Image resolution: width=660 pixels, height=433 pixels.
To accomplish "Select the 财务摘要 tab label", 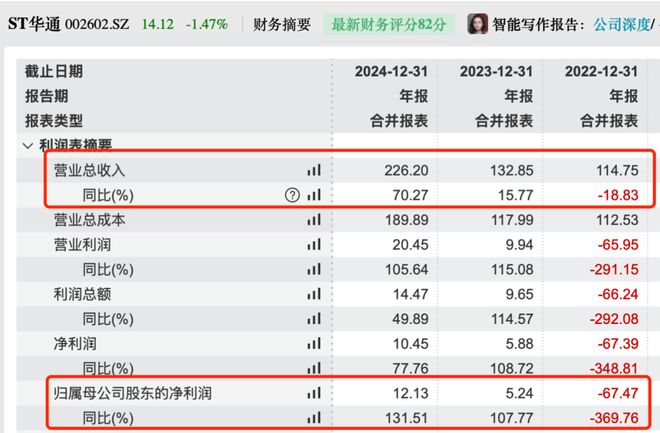I will tap(282, 24).
